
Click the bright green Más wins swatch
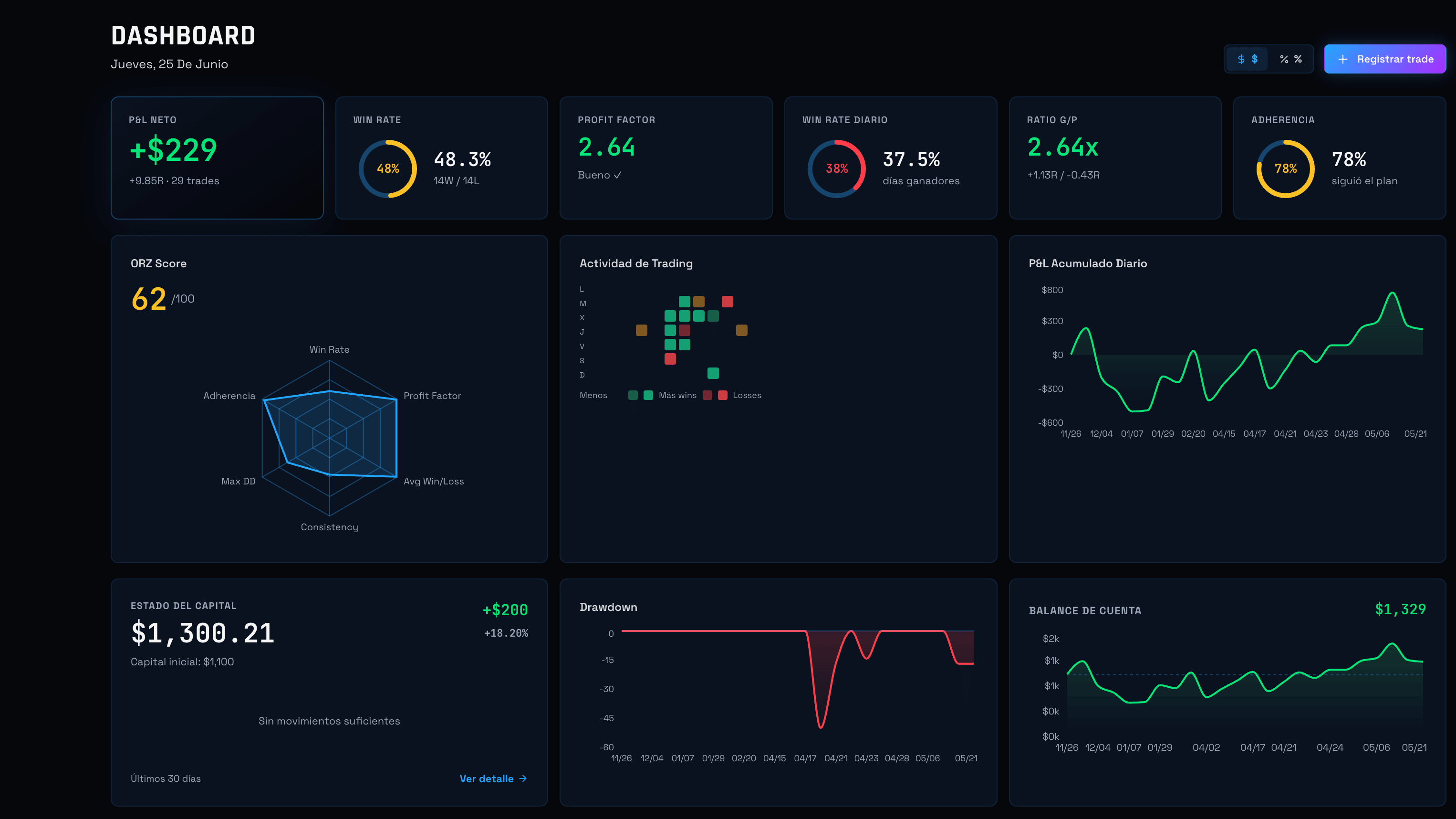coord(648,395)
